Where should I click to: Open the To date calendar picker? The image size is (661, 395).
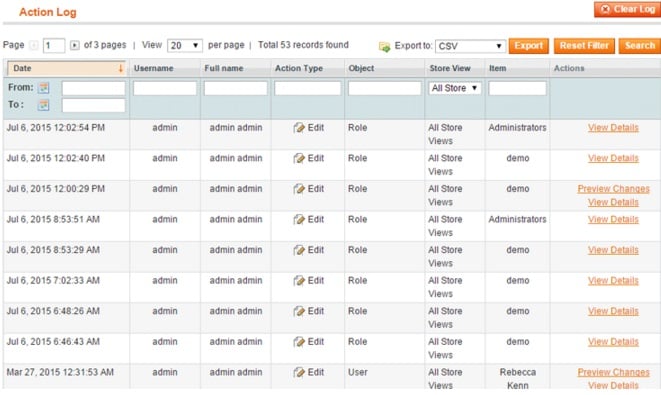[43, 105]
